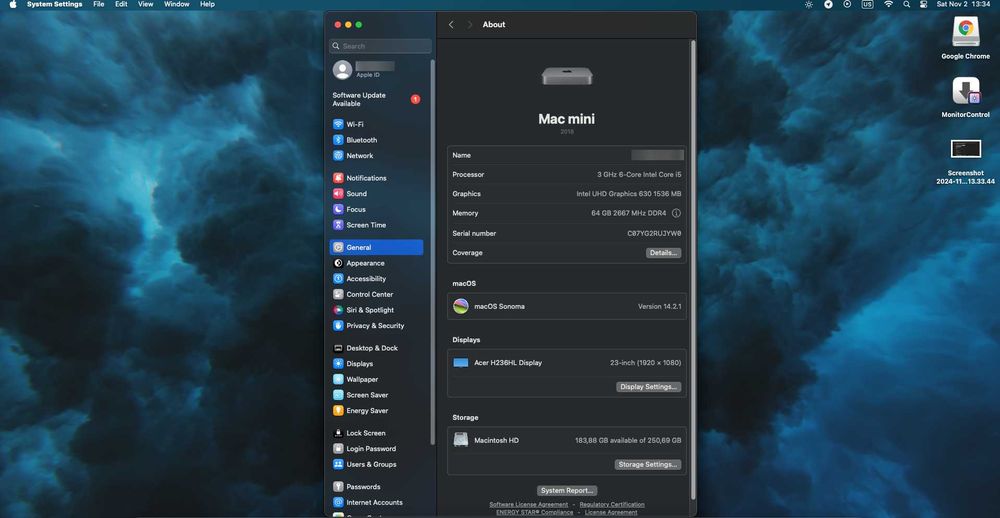The height and width of the screenshot is (518, 1000).
Task: Click the macOS Sonoma row
Action: [567, 306]
